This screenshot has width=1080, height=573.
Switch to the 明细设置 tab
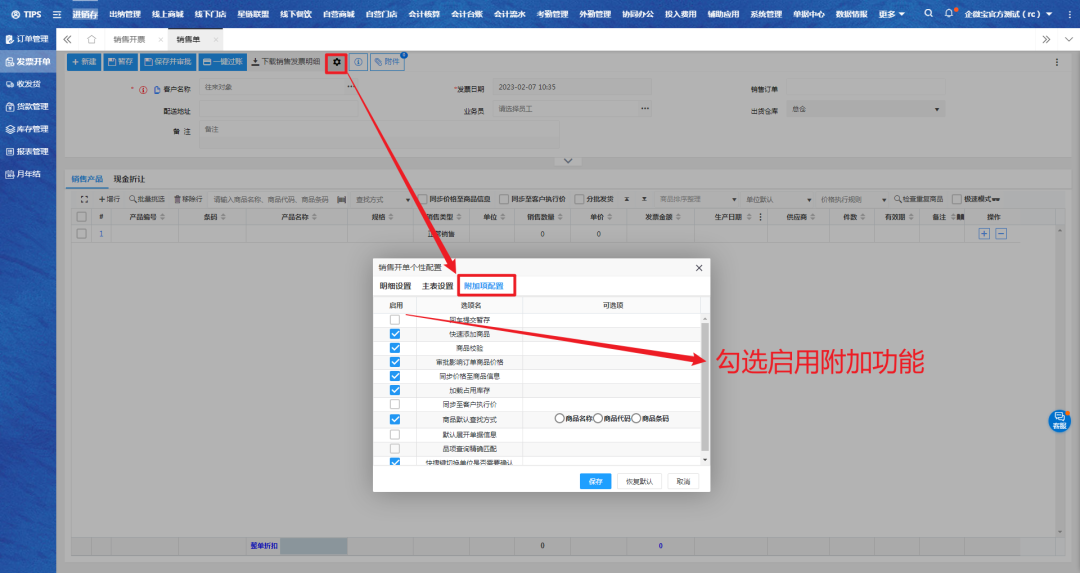click(x=395, y=286)
